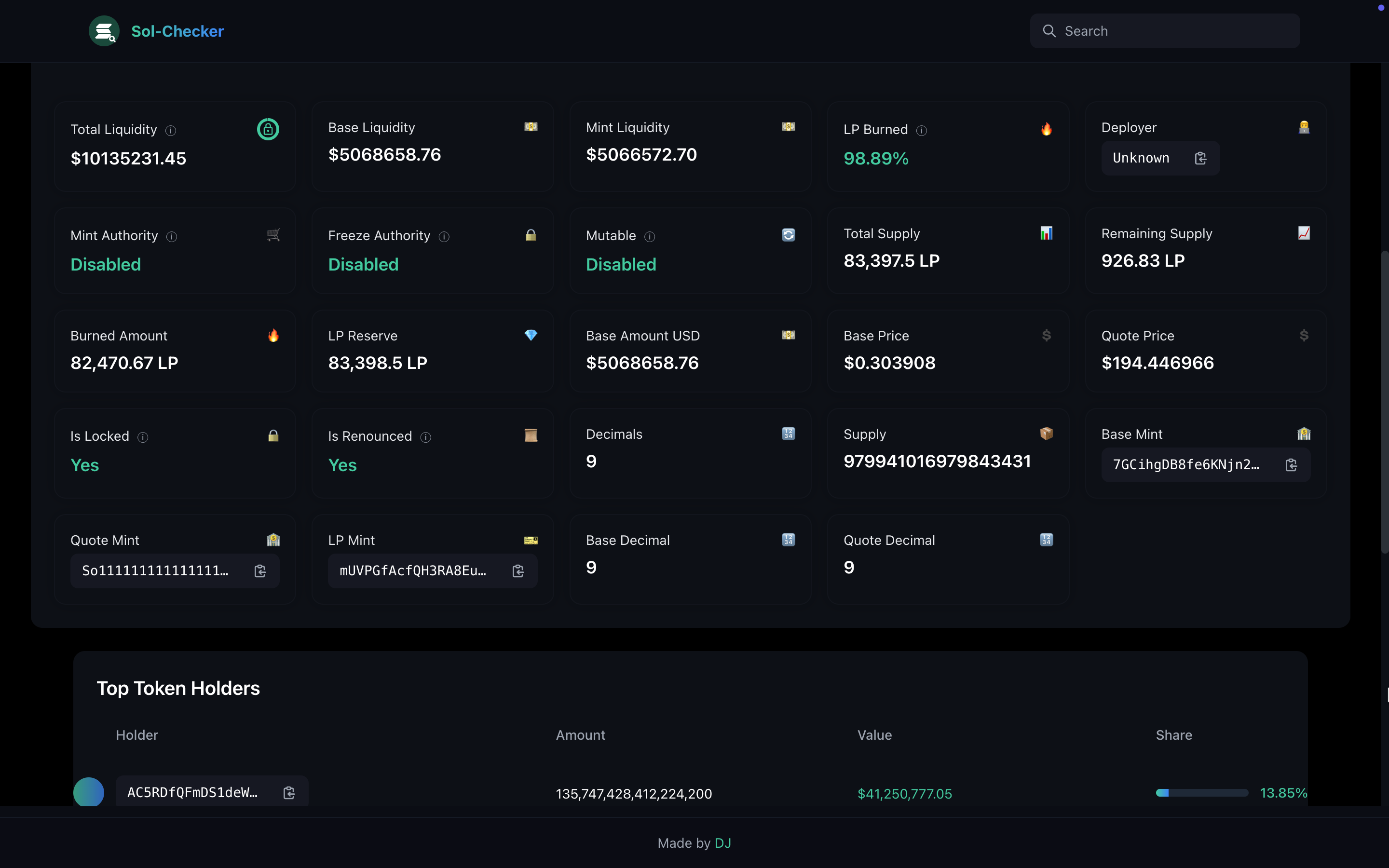
Task: Click the Is Renounced info icon
Action: pyautogui.click(x=426, y=437)
